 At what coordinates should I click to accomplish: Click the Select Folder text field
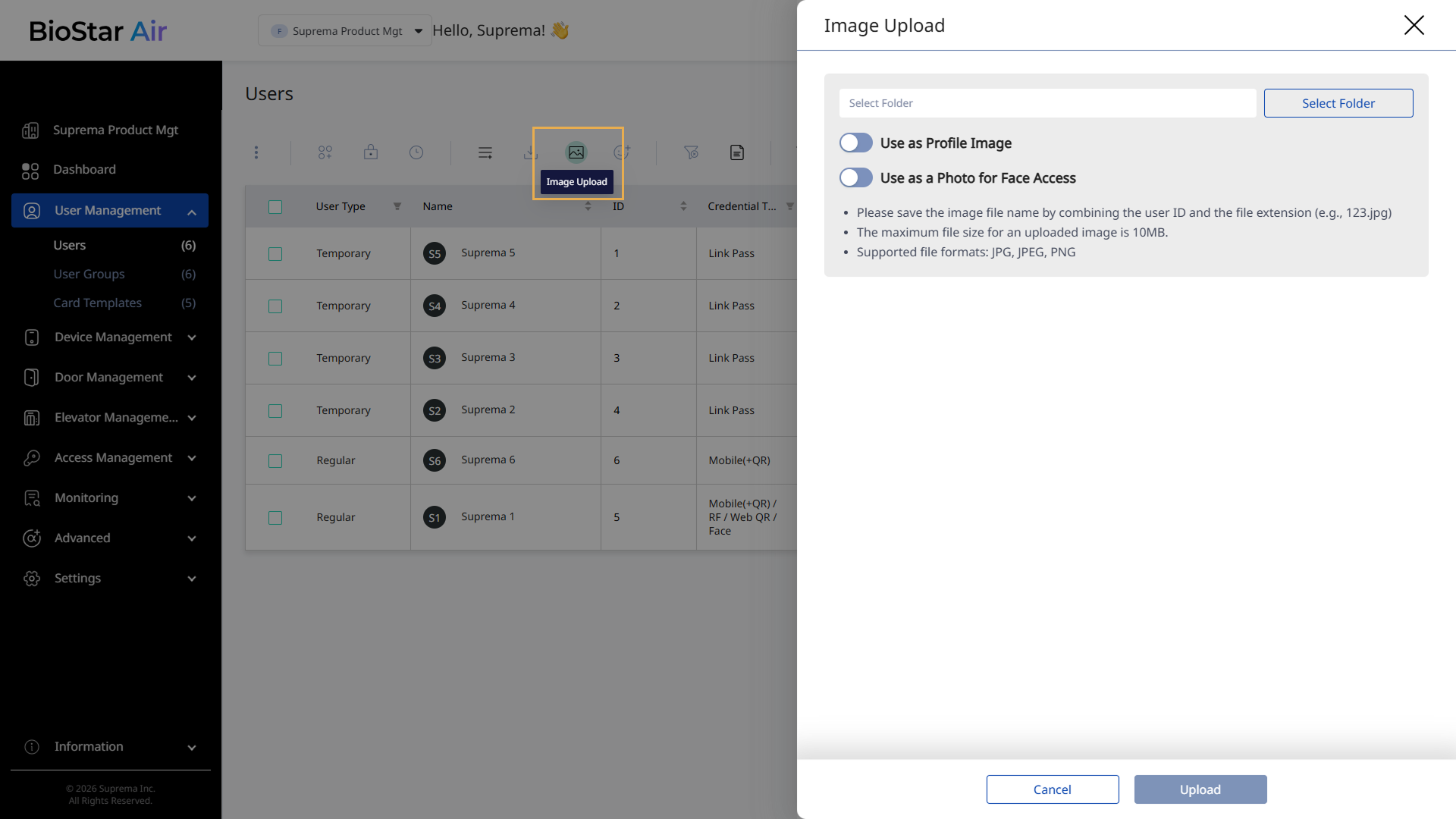tap(1046, 103)
